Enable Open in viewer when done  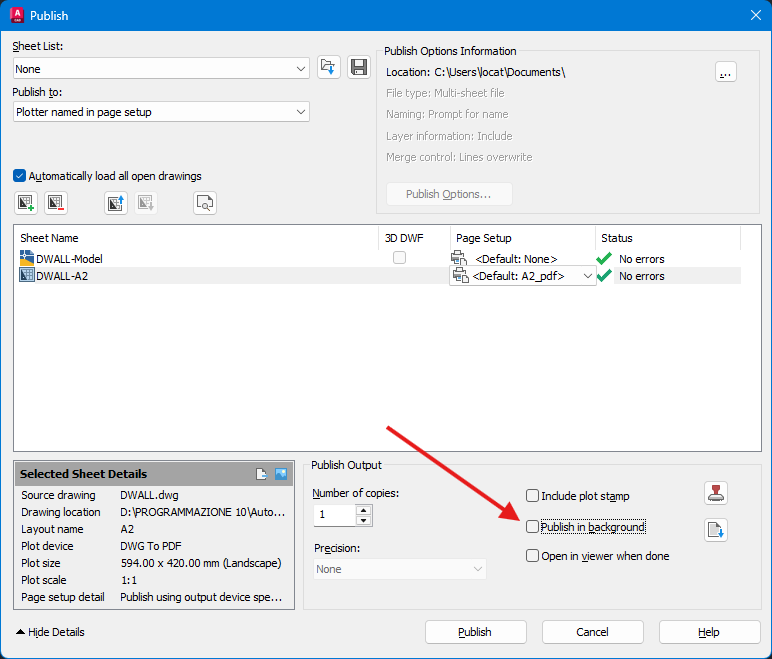tap(532, 556)
